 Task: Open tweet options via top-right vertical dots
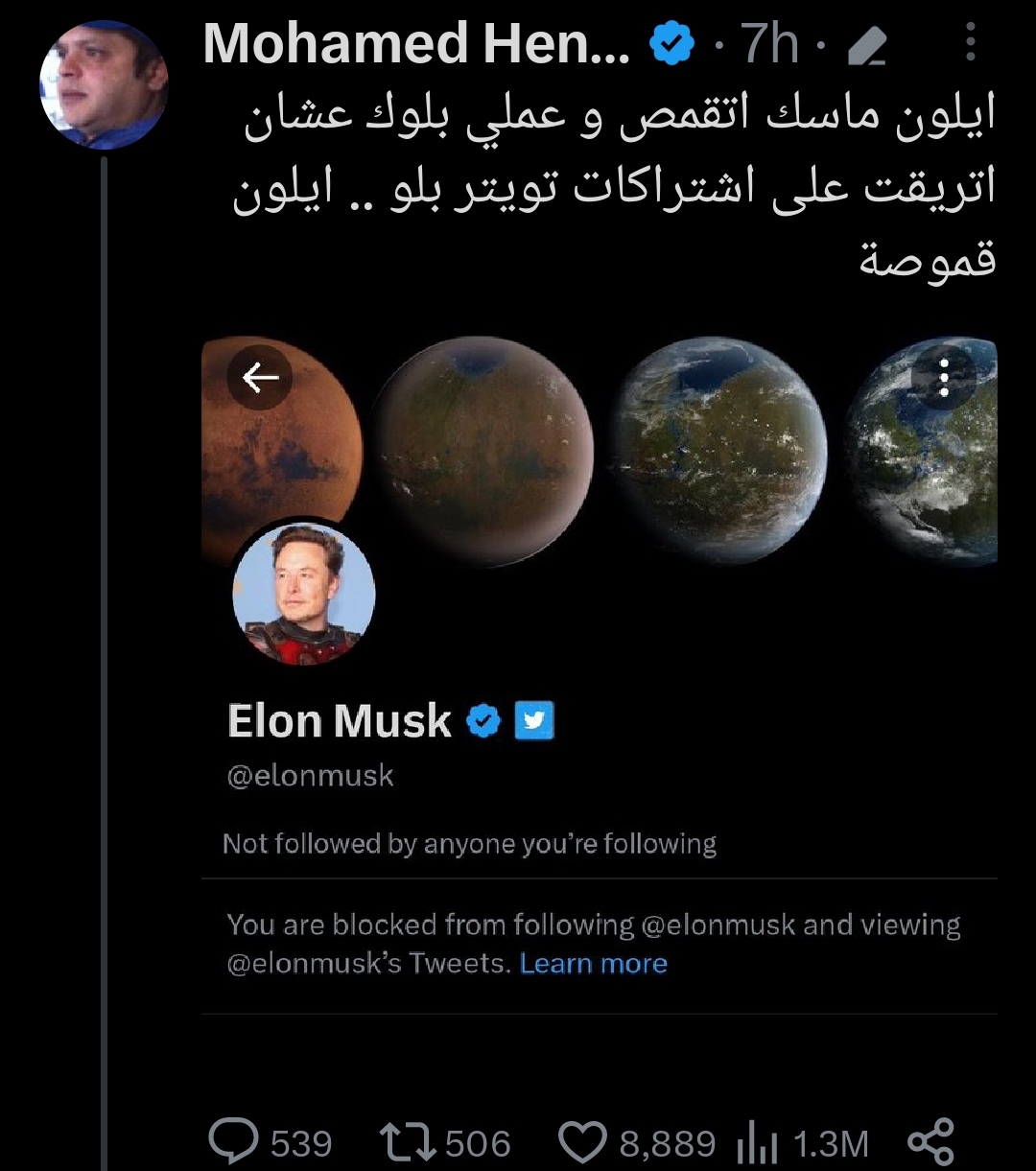(971, 43)
